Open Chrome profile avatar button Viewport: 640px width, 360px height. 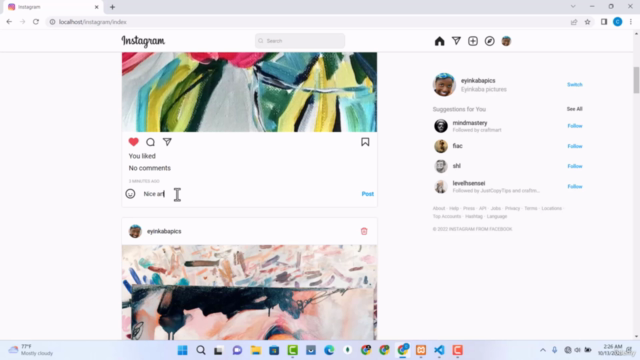pyautogui.click(x=618, y=22)
